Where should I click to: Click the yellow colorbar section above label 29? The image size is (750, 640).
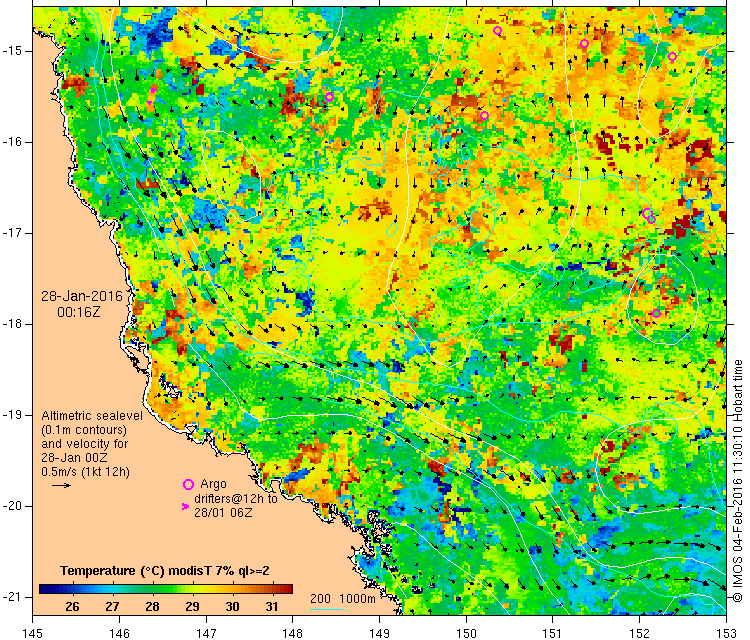point(192,589)
